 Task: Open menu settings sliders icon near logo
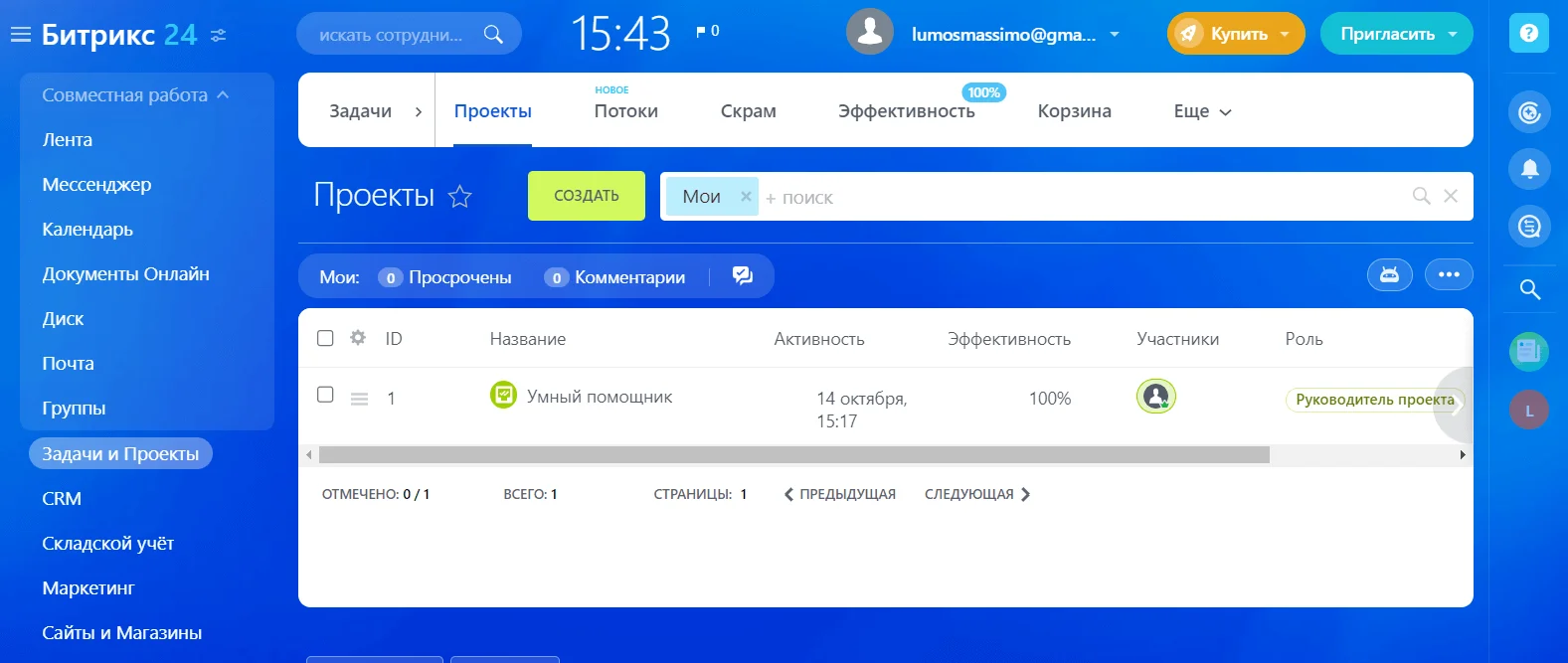[x=219, y=35]
